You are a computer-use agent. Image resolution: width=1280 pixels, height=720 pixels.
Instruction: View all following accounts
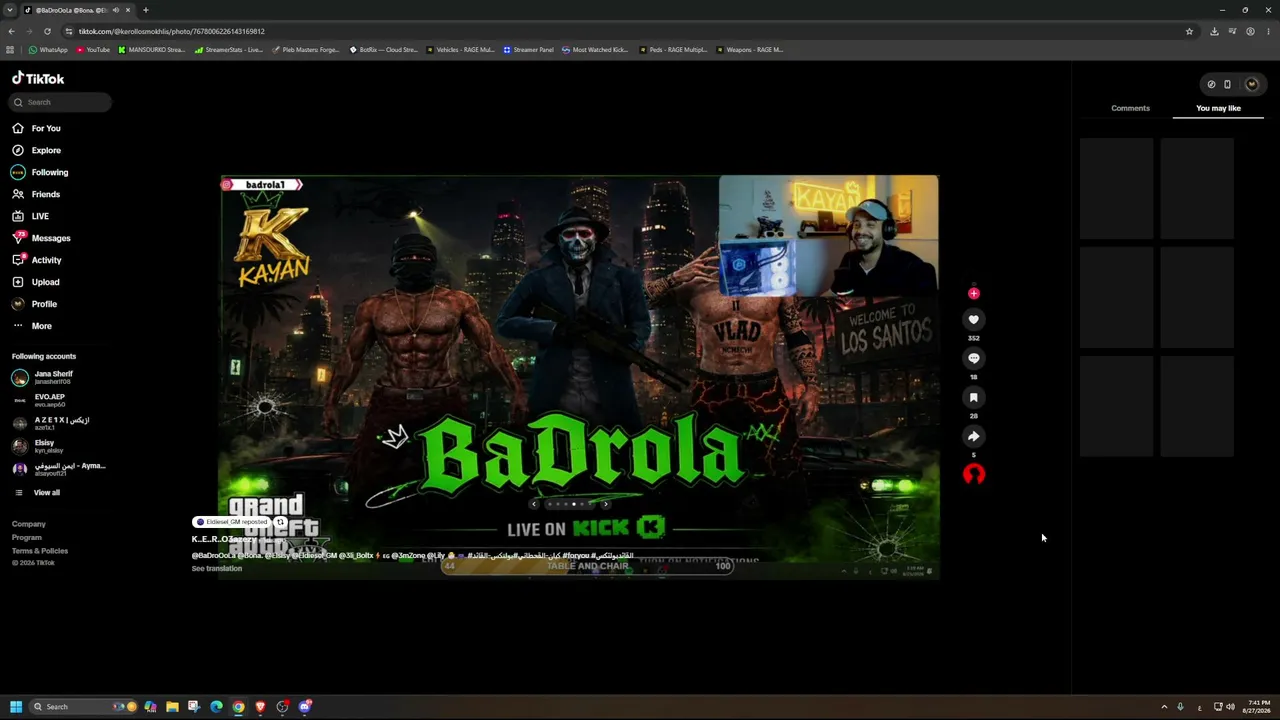pyautogui.click(x=36, y=492)
